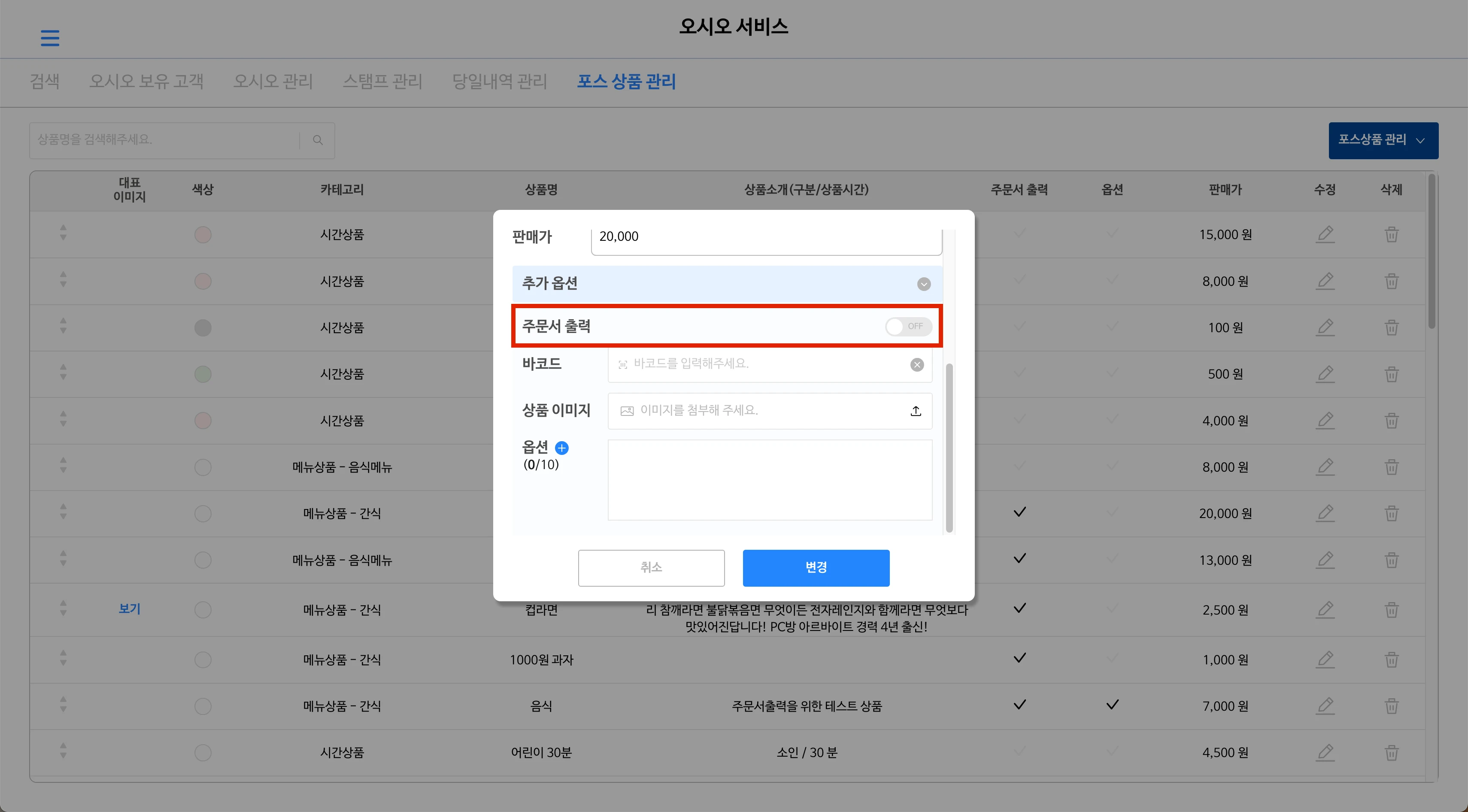Switch to the 검색 tab
Viewport: 1468px width, 812px height.
coord(45,82)
